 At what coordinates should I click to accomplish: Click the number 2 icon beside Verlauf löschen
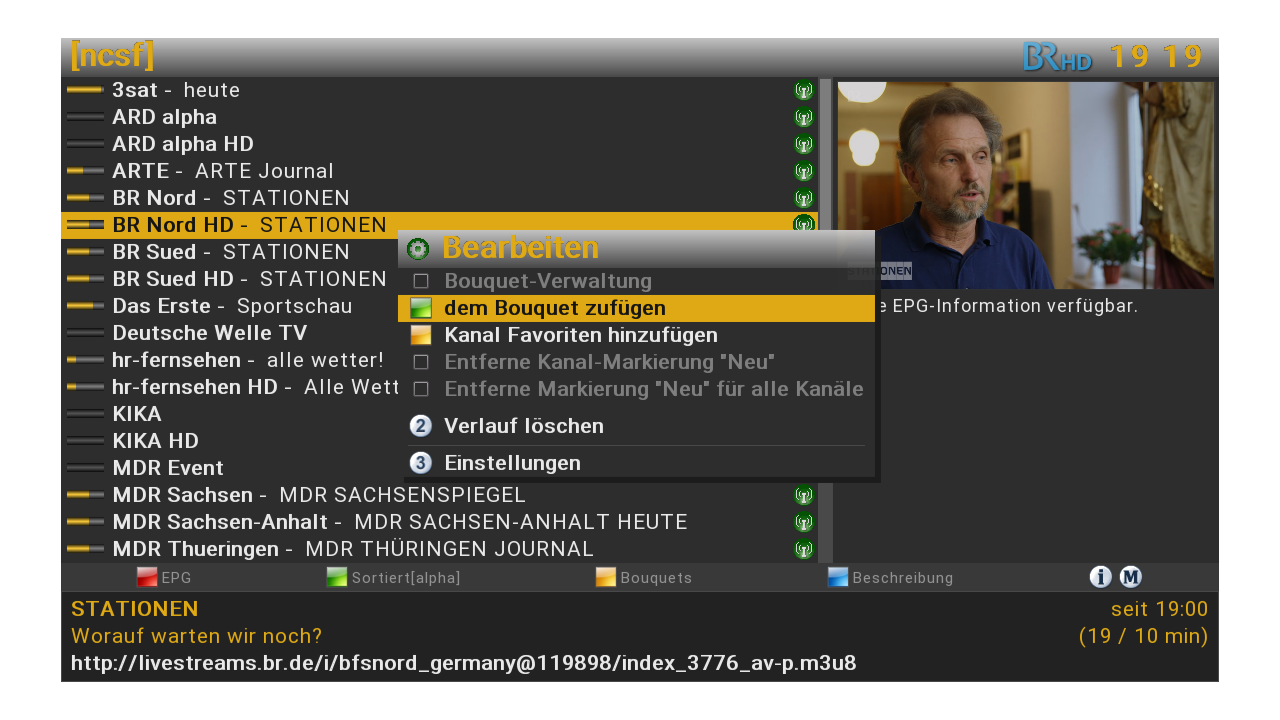pyautogui.click(x=421, y=426)
